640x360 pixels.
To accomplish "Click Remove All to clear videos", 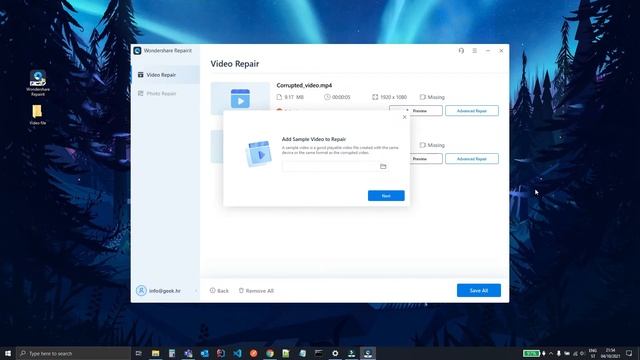I will point(256,291).
